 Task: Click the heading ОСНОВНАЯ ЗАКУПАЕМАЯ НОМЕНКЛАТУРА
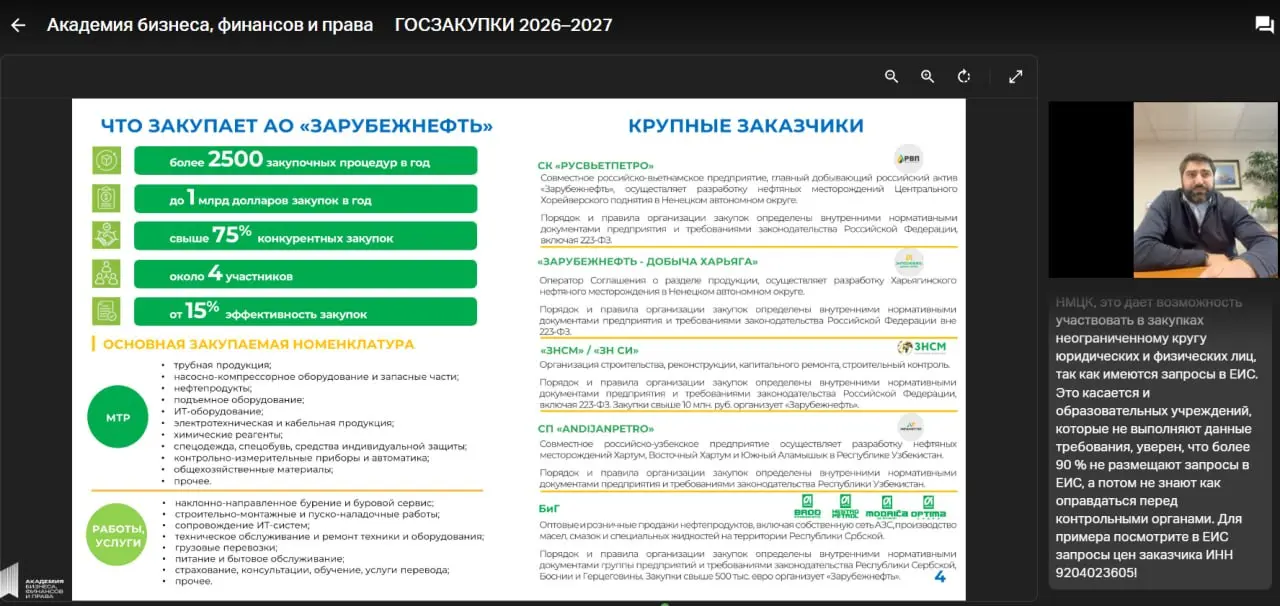(258, 344)
